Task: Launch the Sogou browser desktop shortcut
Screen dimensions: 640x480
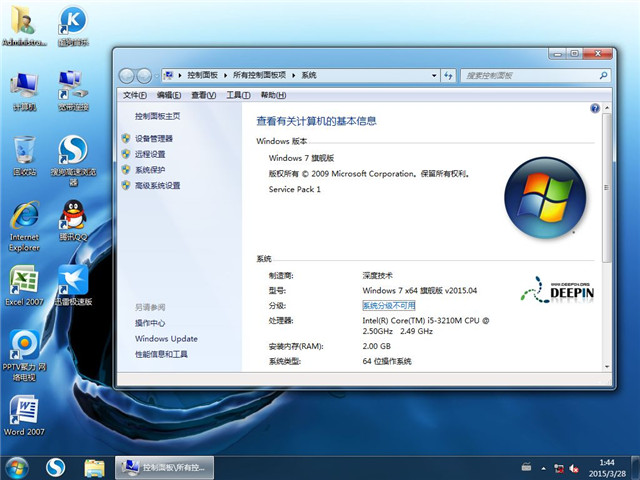Action: click(73, 160)
